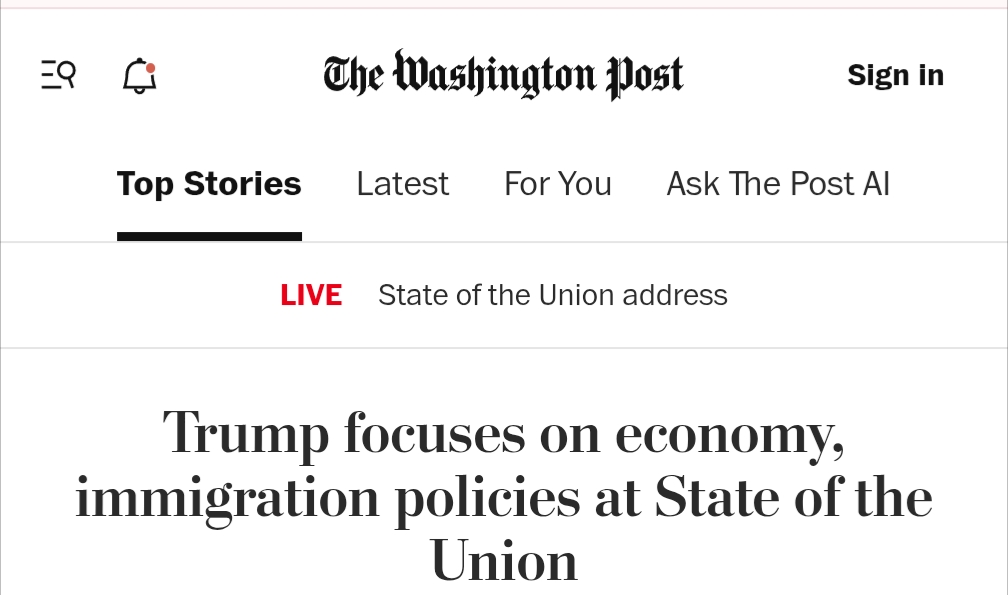Open the For You tab

[x=557, y=184]
